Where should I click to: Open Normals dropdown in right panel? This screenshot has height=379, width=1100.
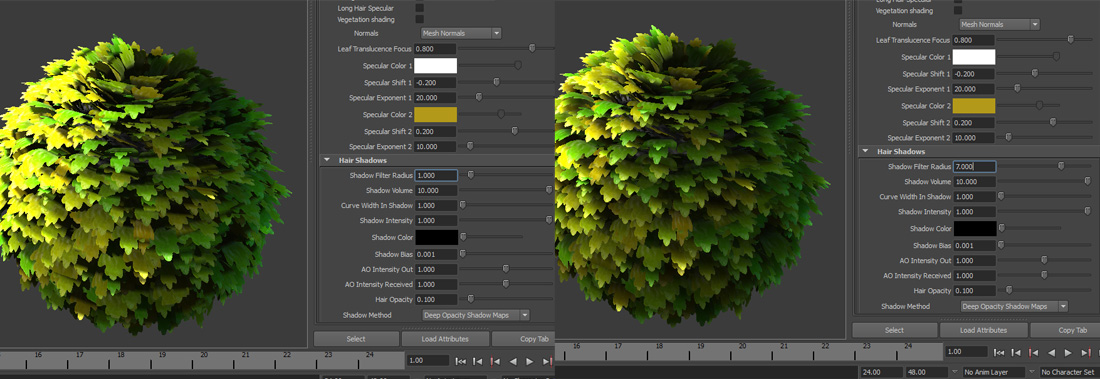point(999,25)
